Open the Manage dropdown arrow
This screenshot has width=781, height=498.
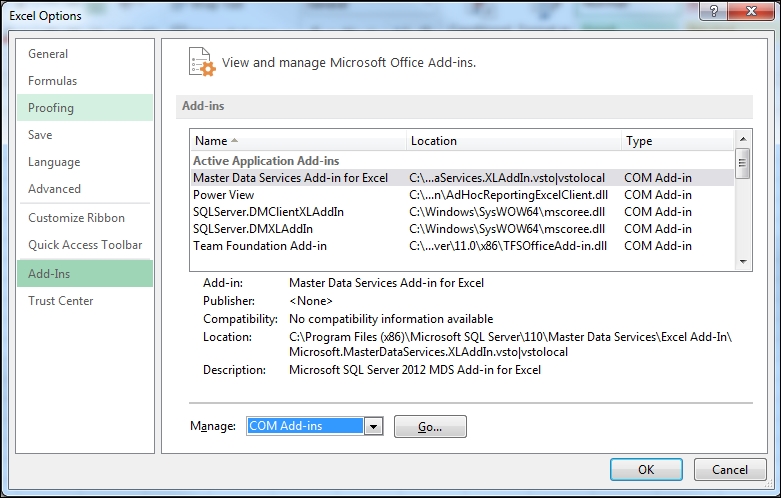373,426
